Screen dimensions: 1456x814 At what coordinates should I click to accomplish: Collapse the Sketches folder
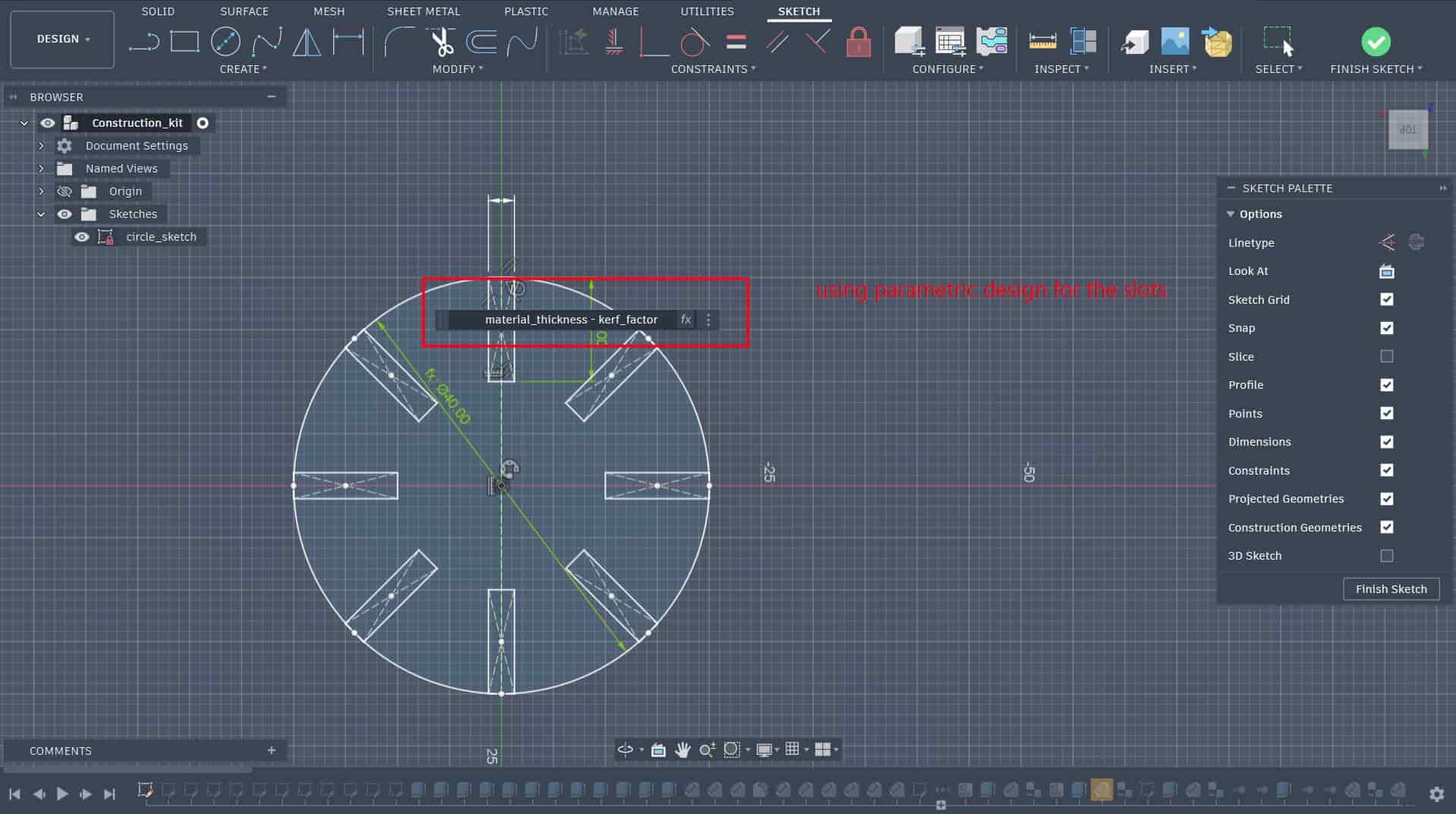pos(42,214)
